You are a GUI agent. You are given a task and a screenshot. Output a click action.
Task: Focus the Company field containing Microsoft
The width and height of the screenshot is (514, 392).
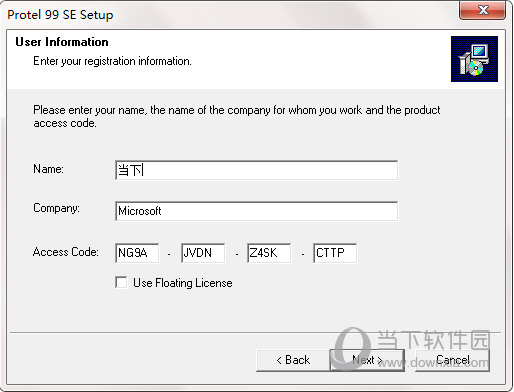pyautogui.click(x=256, y=211)
